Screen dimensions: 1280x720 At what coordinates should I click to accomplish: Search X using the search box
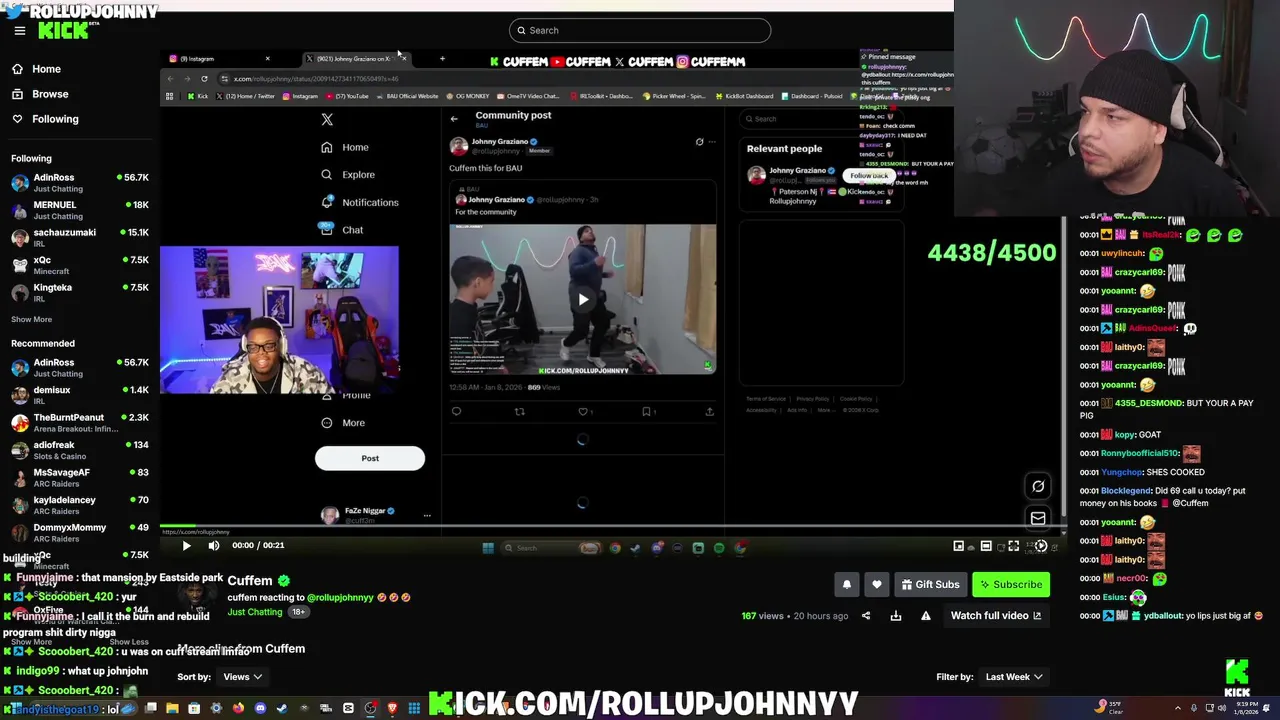point(820,119)
